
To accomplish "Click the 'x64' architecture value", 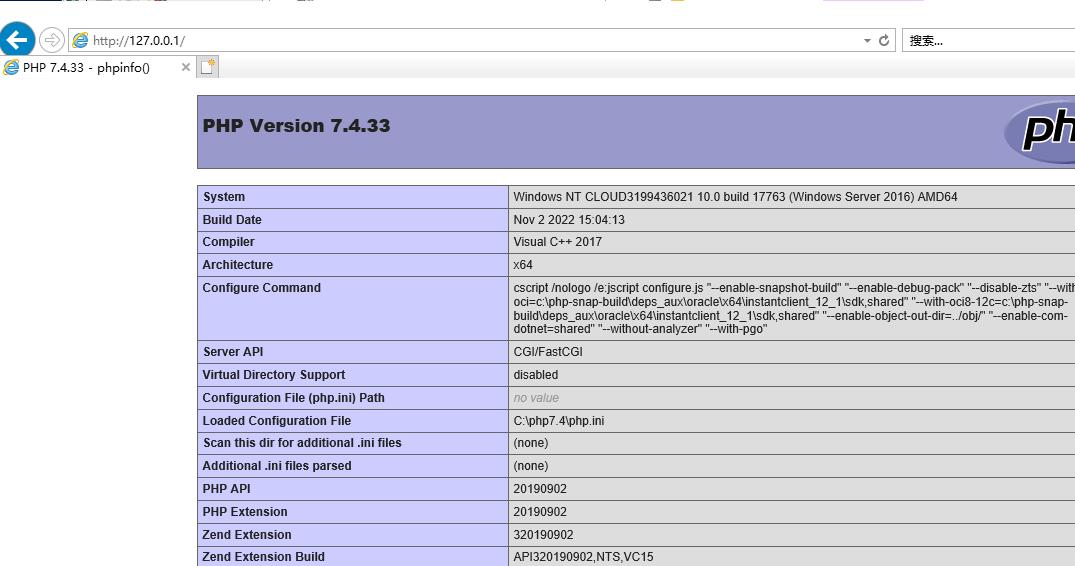I will tap(523, 264).
